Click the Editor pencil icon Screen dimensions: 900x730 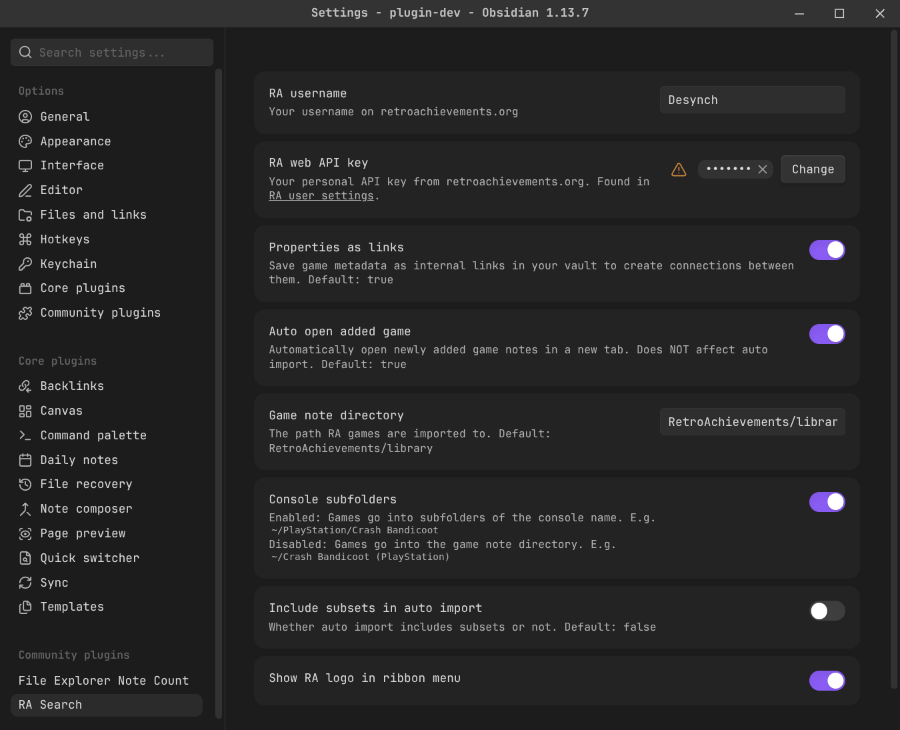25,190
